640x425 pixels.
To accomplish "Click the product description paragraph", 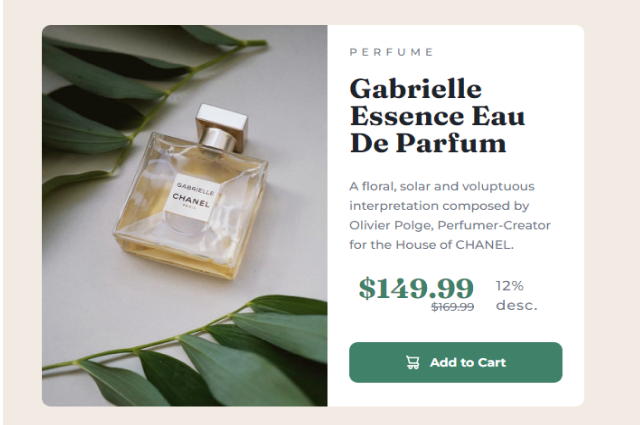I will click(450, 216).
